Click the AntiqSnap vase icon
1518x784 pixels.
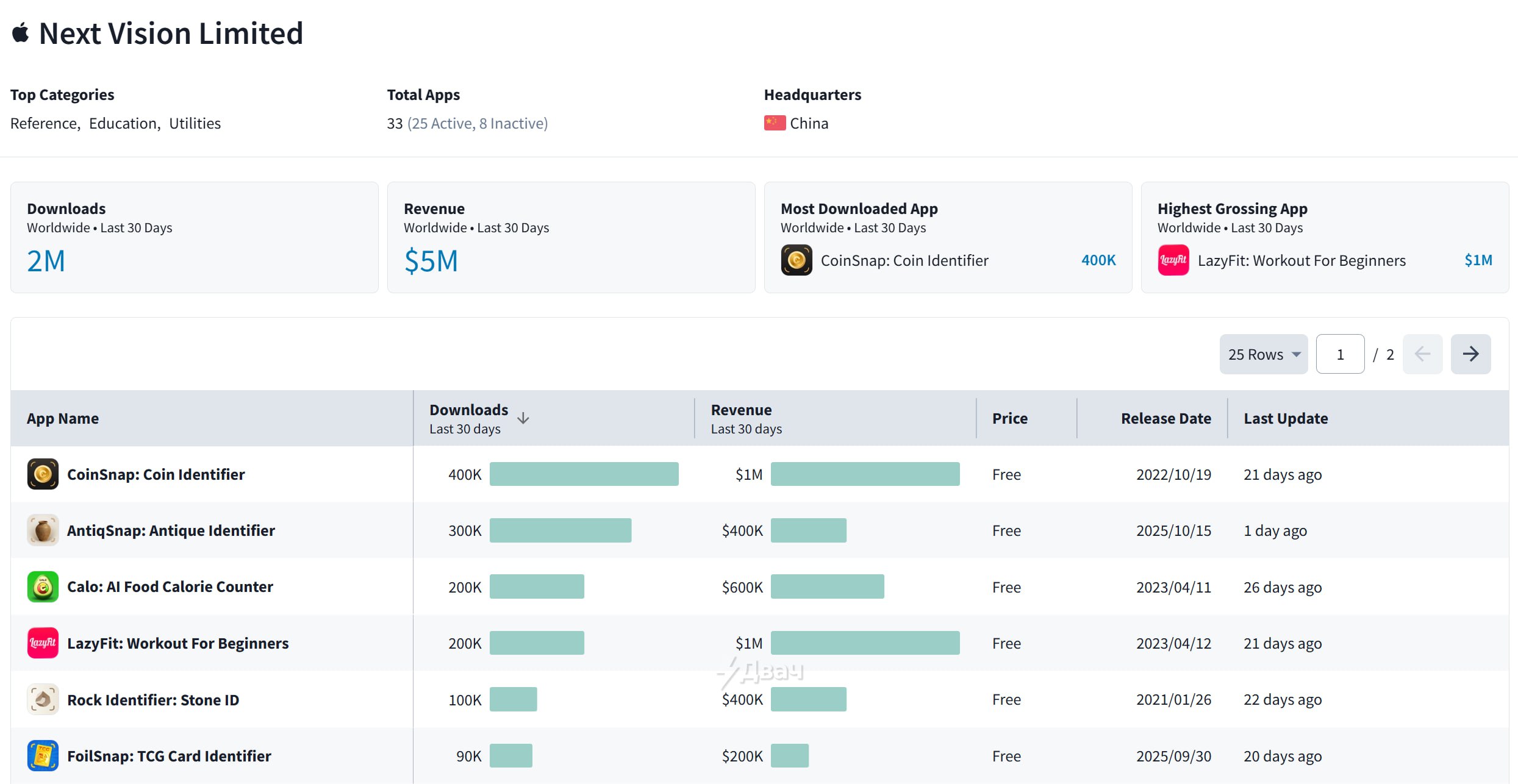point(43,530)
